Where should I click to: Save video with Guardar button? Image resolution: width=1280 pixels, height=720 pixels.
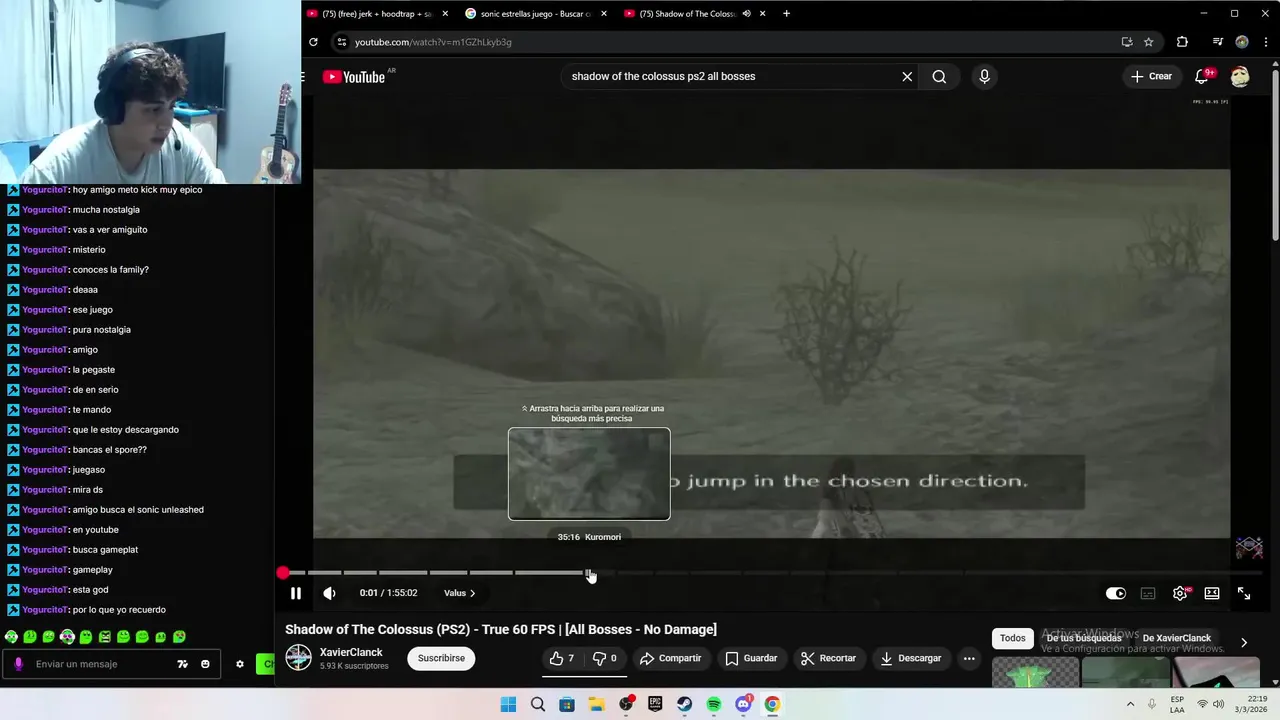tap(751, 658)
